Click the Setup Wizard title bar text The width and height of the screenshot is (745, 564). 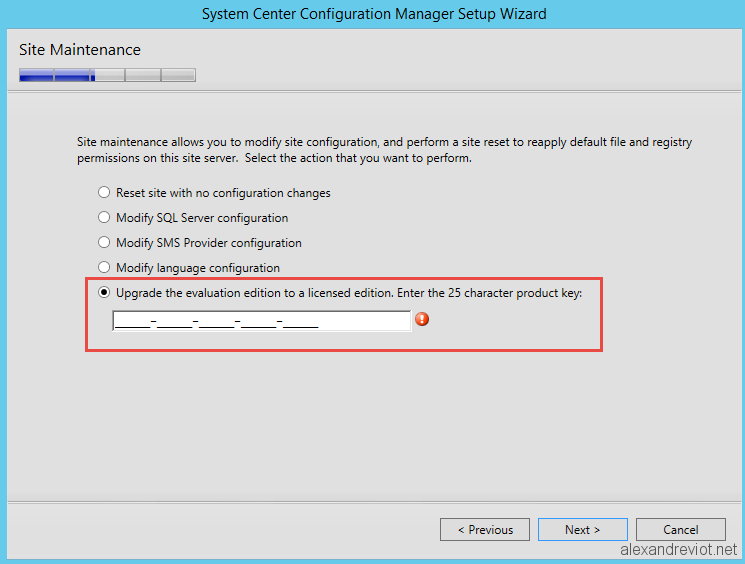374,14
